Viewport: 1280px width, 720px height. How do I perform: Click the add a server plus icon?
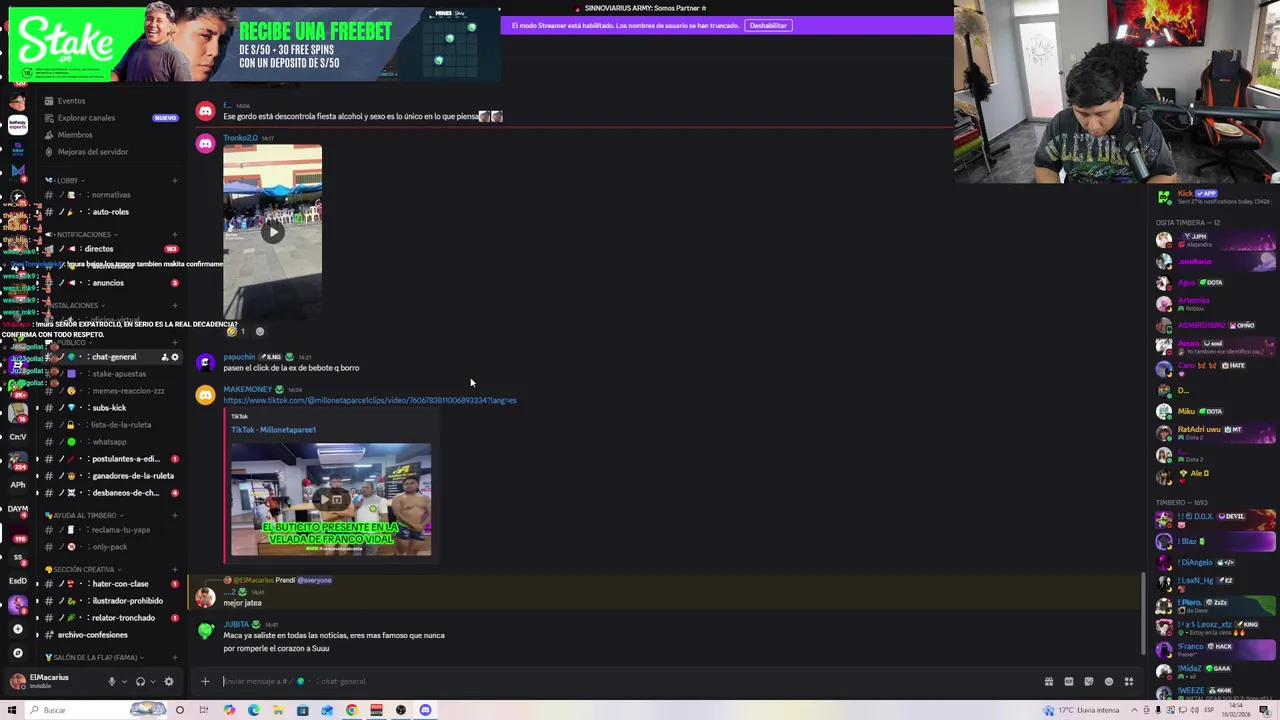tap(17, 629)
